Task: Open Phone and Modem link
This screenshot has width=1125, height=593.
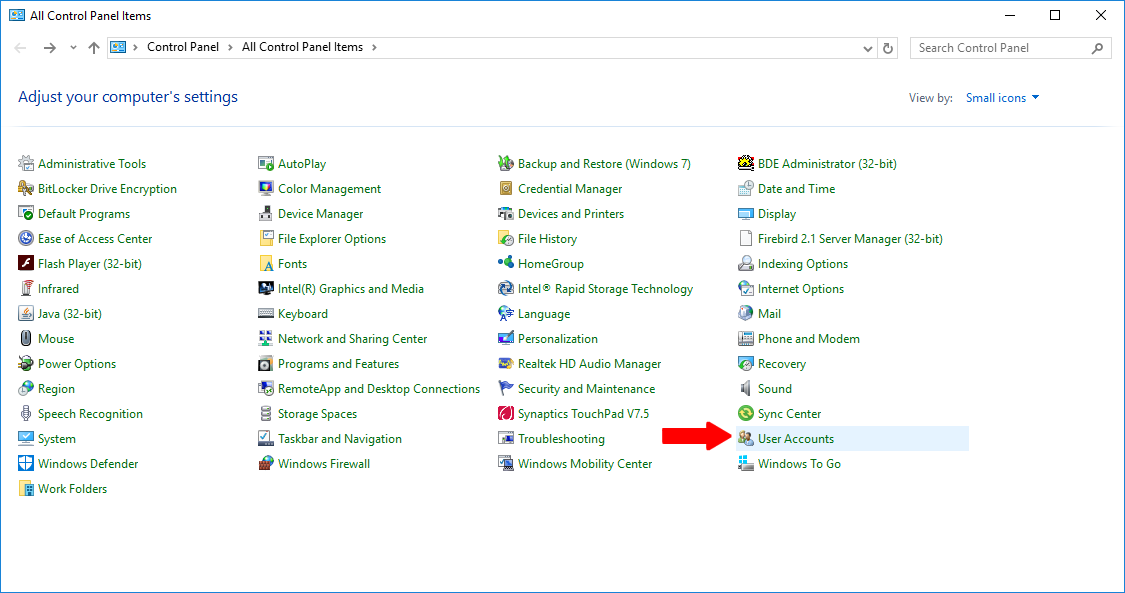Action: 809,338
